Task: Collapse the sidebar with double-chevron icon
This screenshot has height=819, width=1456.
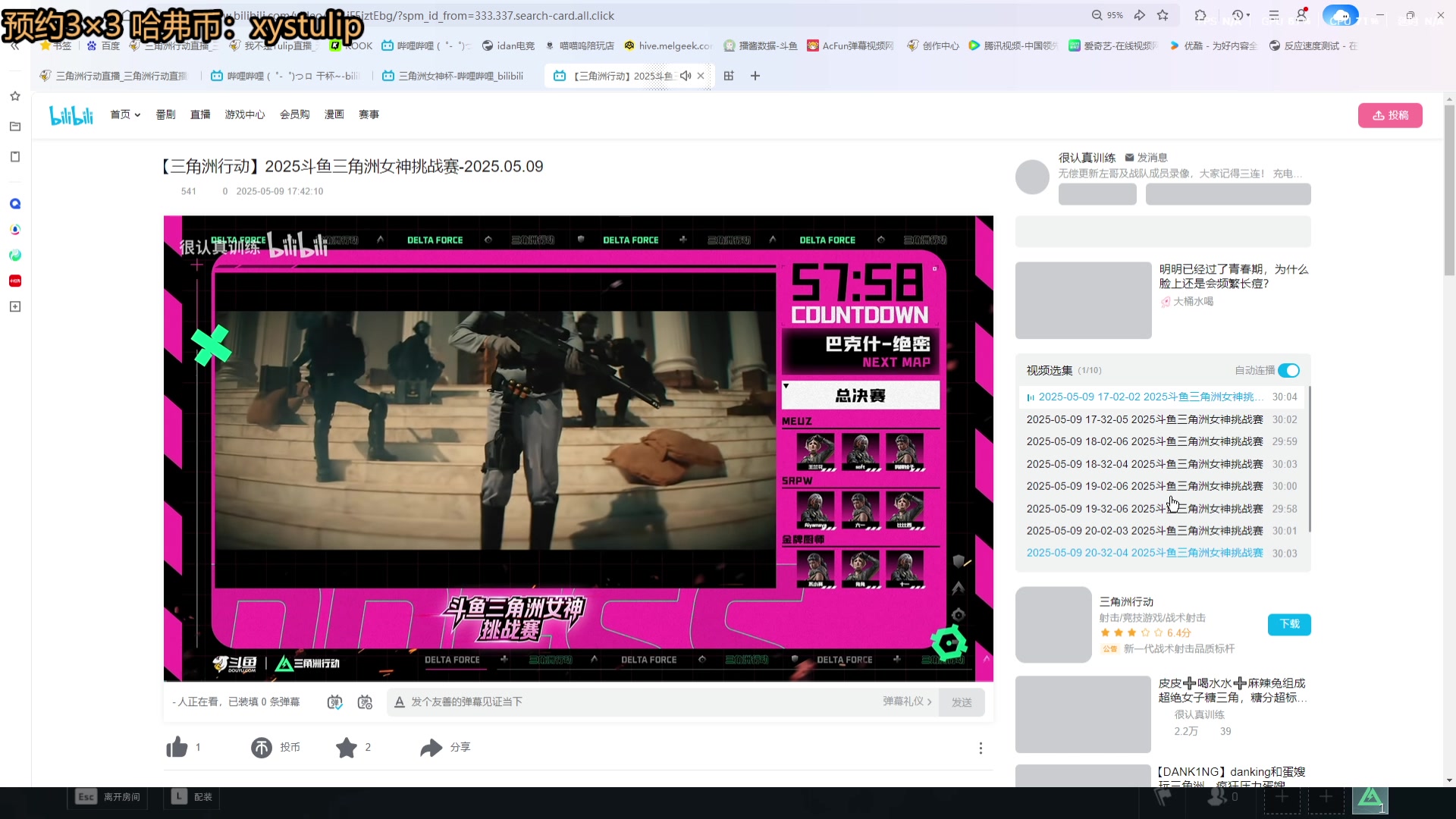Action: click(14, 46)
